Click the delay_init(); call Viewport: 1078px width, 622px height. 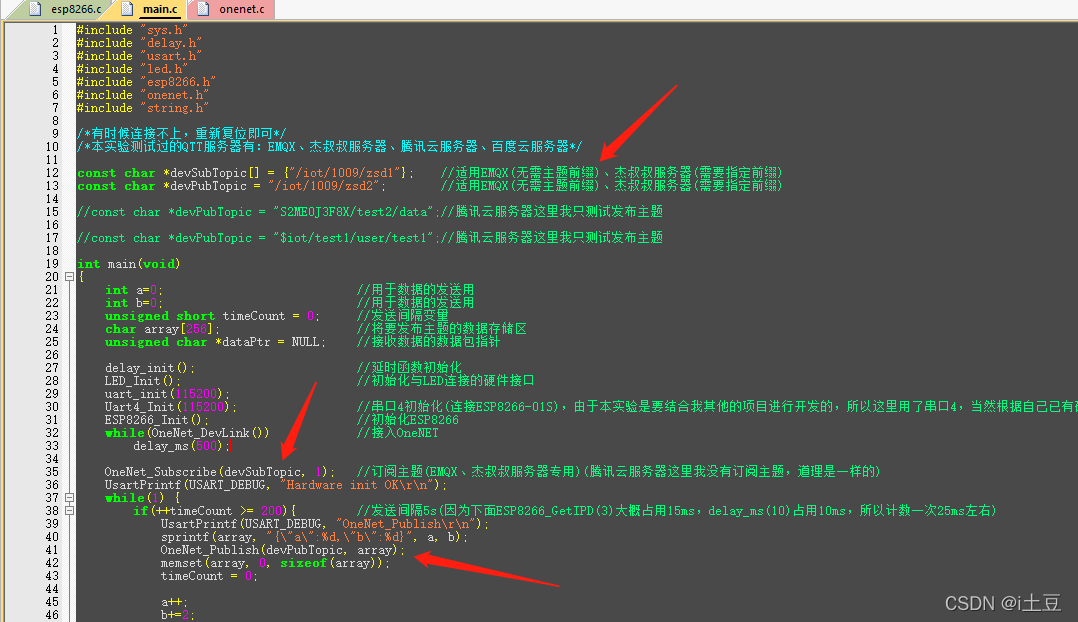[x=150, y=368]
